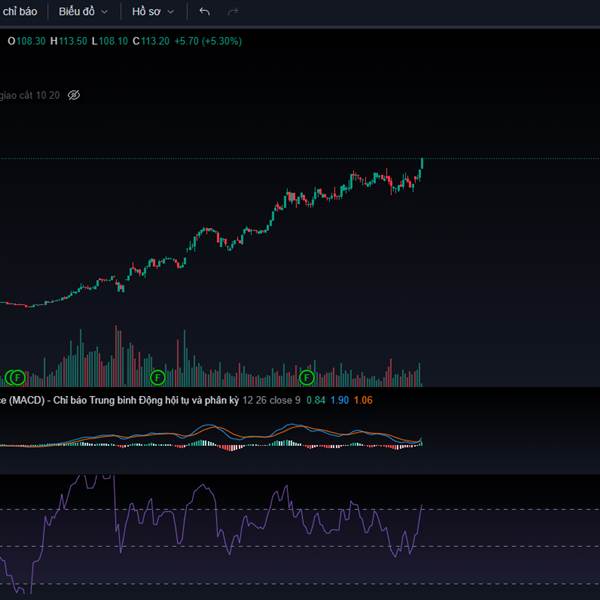Click the MACD settings text '12 26 close 9'
The height and width of the screenshot is (600, 600).
pos(271,400)
